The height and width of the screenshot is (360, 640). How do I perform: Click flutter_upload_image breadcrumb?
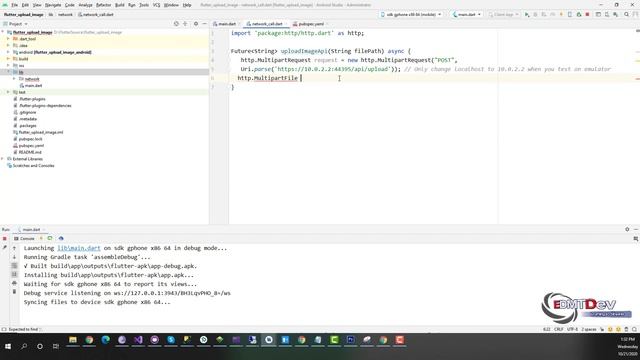tap(24, 14)
